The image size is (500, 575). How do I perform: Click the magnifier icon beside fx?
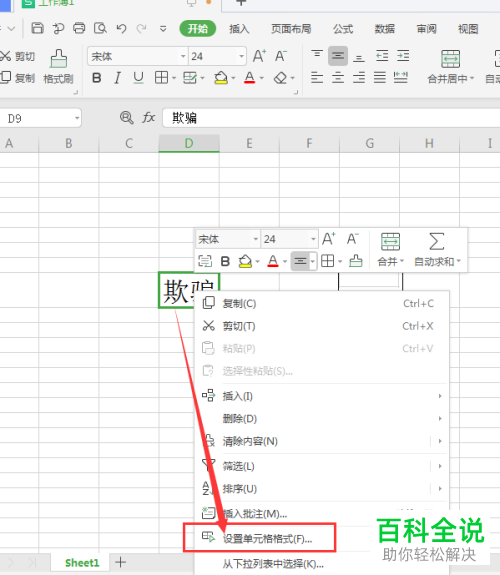(x=127, y=118)
